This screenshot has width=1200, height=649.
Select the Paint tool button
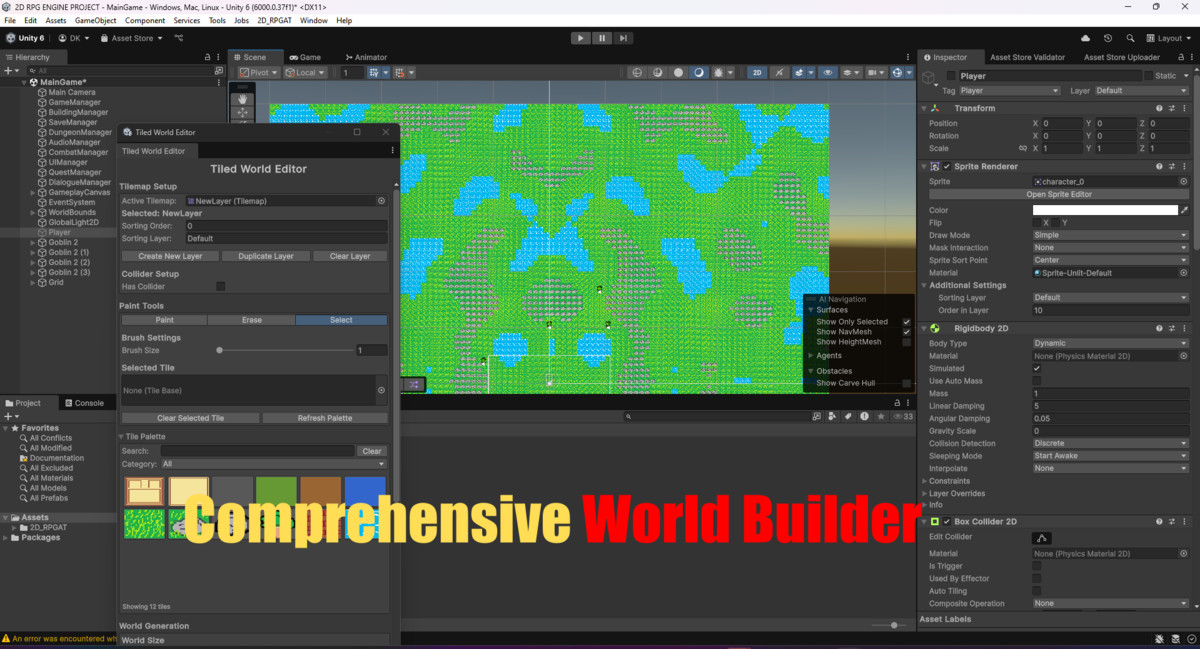(x=164, y=320)
